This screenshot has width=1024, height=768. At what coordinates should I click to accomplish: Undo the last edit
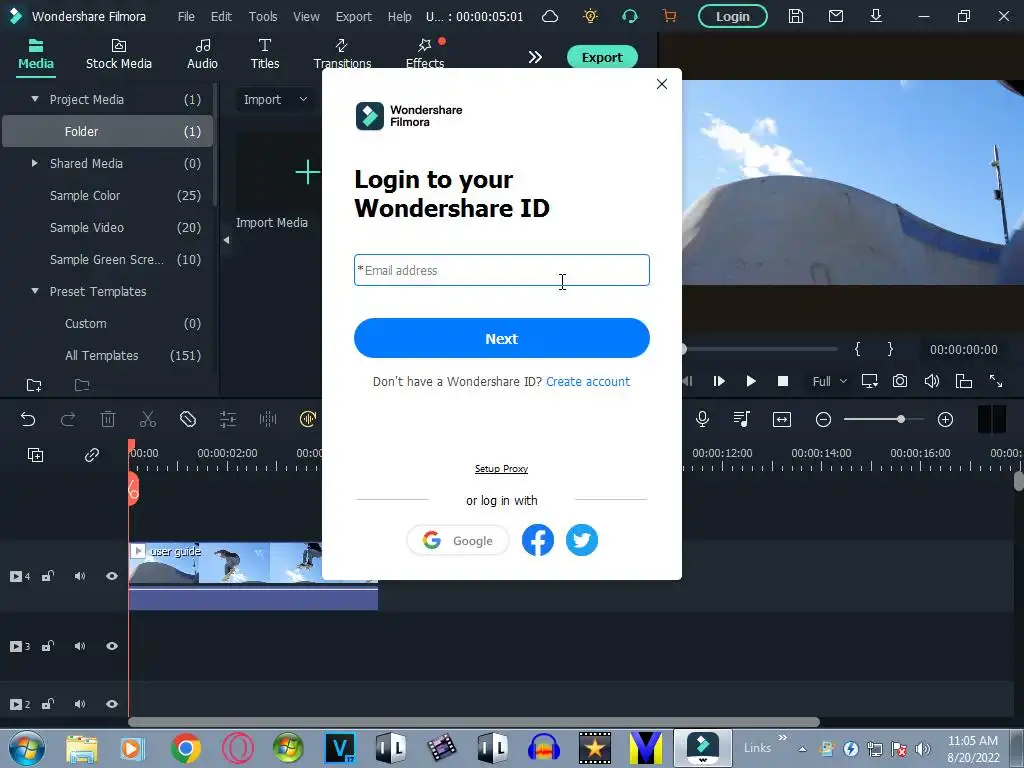pyautogui.click(x=28, y=419)
